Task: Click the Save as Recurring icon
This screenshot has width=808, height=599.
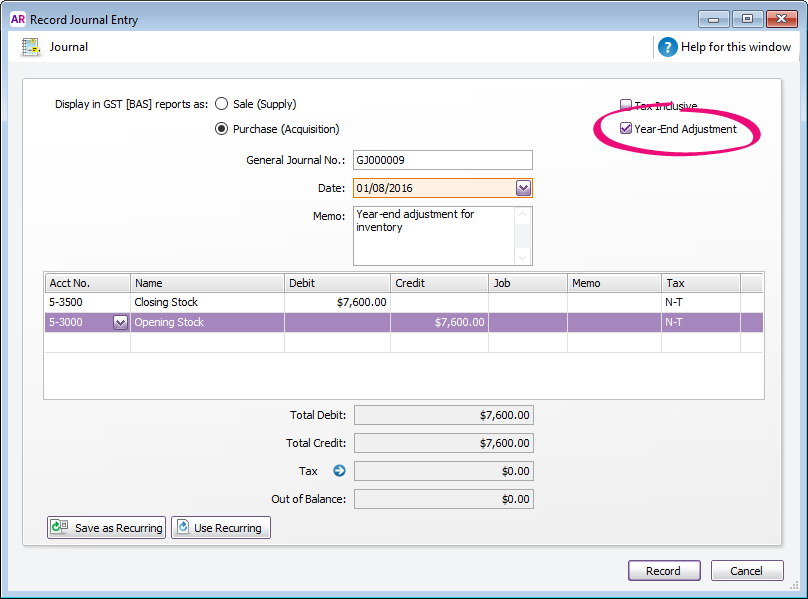Action: point(60,527)
